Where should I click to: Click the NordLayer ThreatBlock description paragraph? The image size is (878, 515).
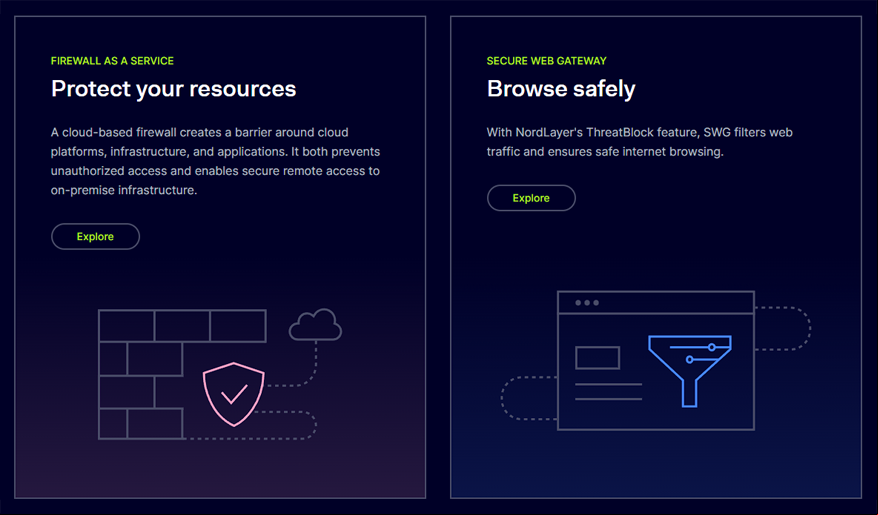[x=639, y=142]
